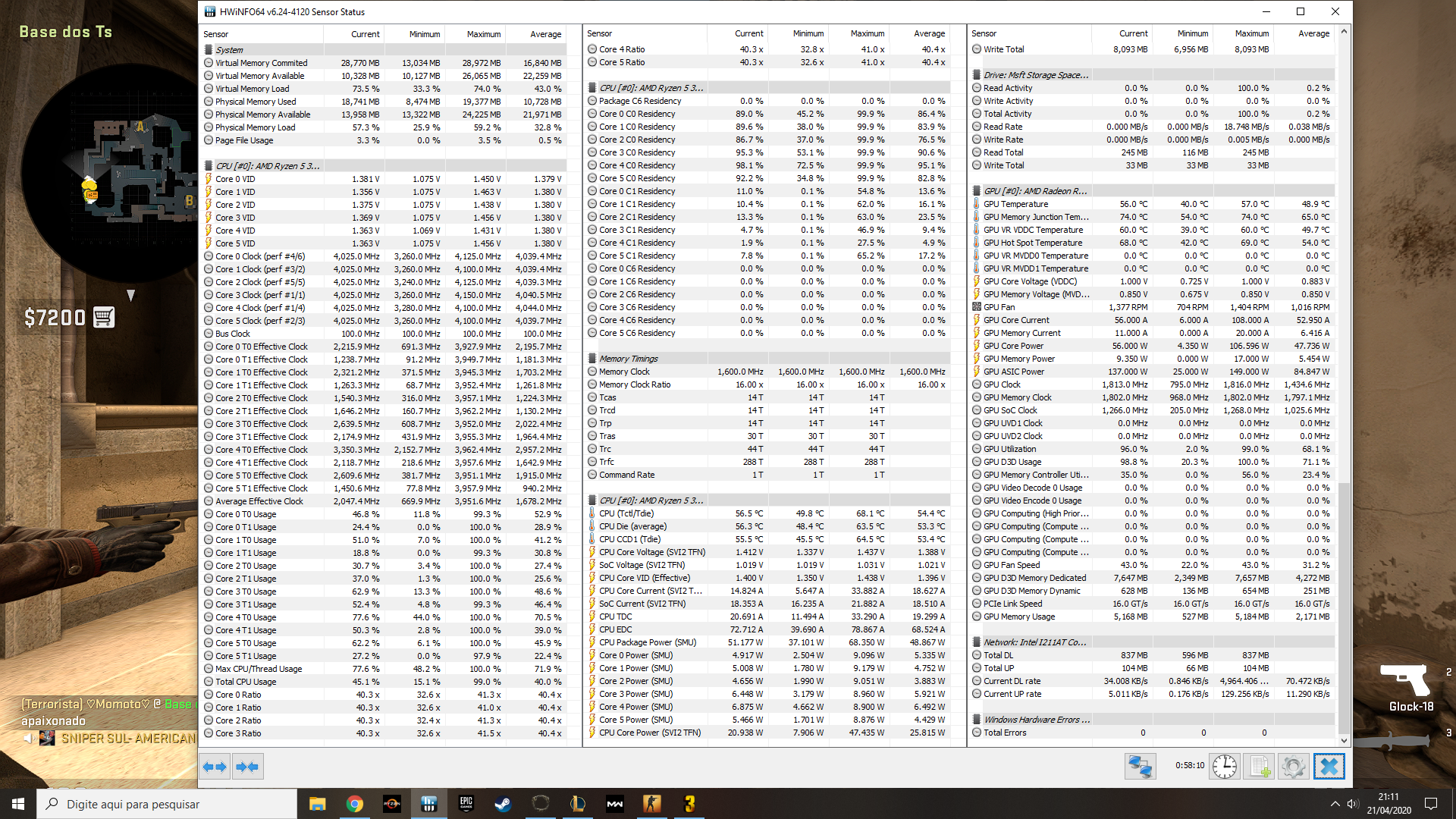Select Max CPU/Thread Usage row
The image size is (1456, 819).
[x=383, y=669]
